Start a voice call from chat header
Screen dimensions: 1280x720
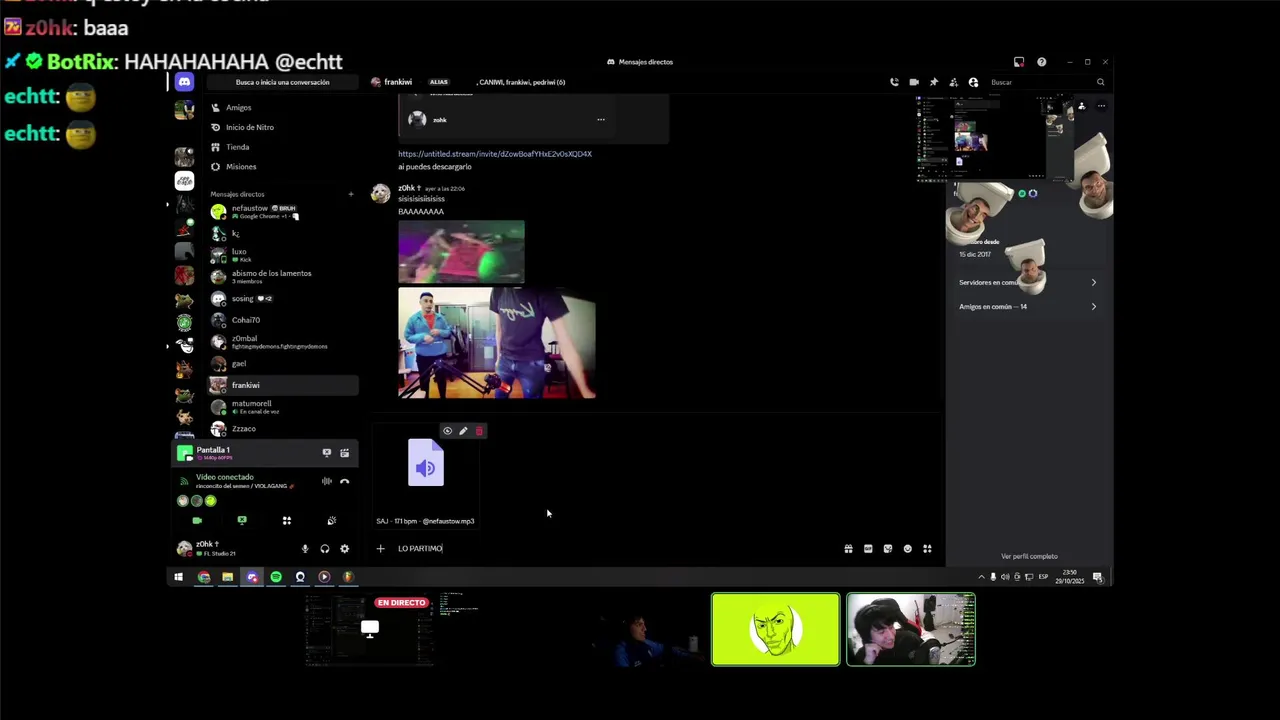894,82
